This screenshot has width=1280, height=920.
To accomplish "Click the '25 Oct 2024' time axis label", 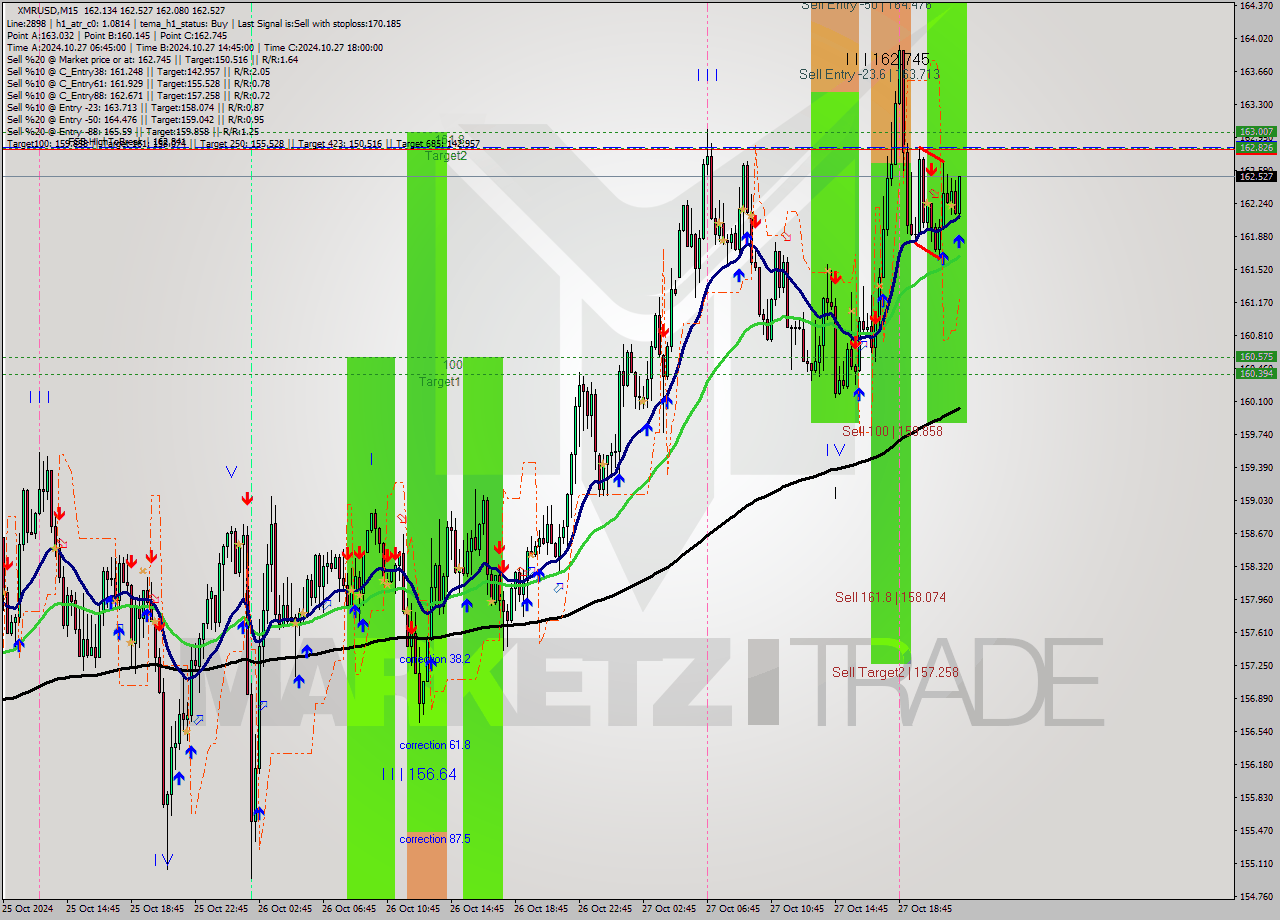I will coord(30,909).
